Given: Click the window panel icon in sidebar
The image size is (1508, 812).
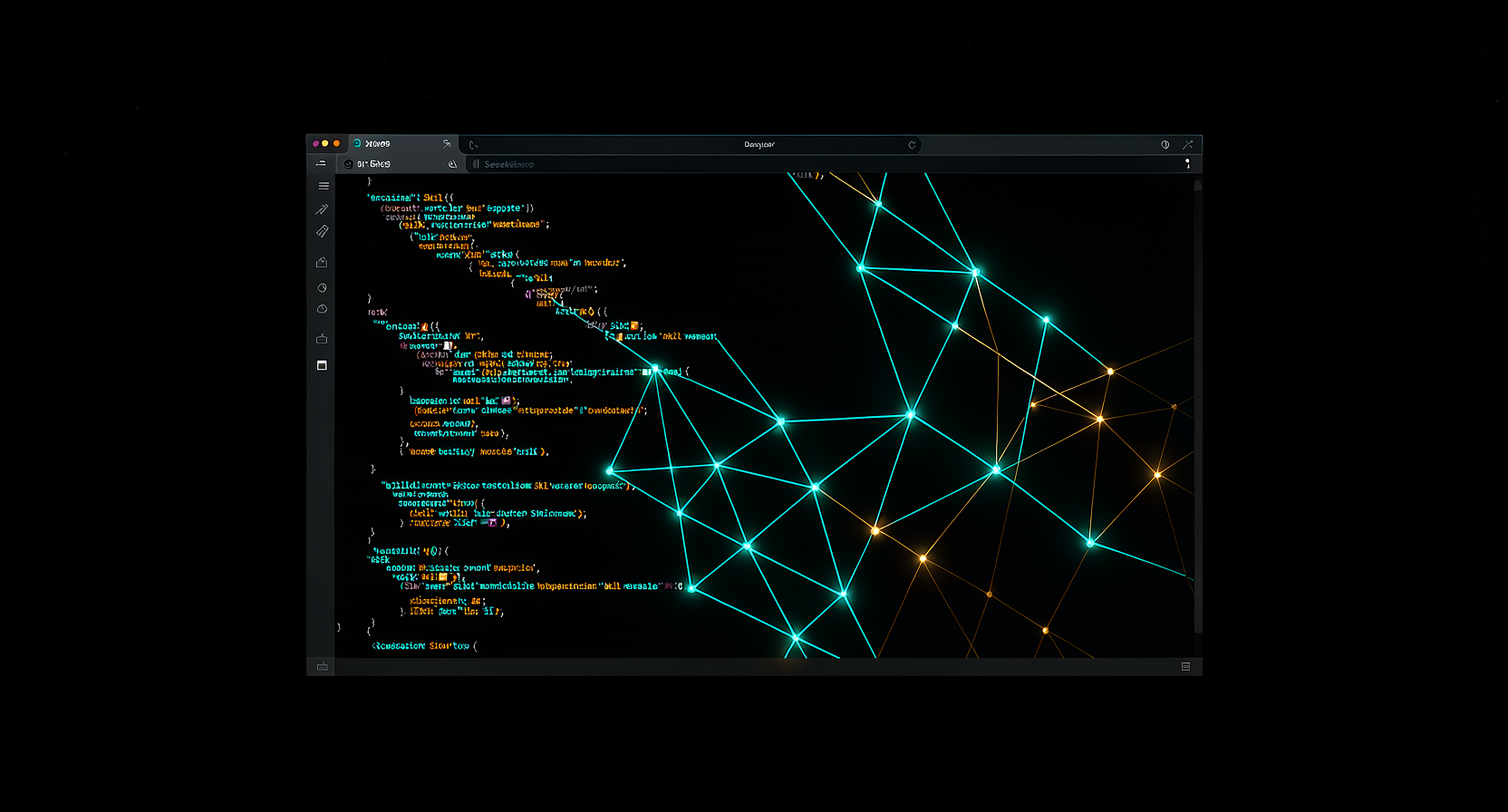Looking at the screenshot, I should coord(322,365).
